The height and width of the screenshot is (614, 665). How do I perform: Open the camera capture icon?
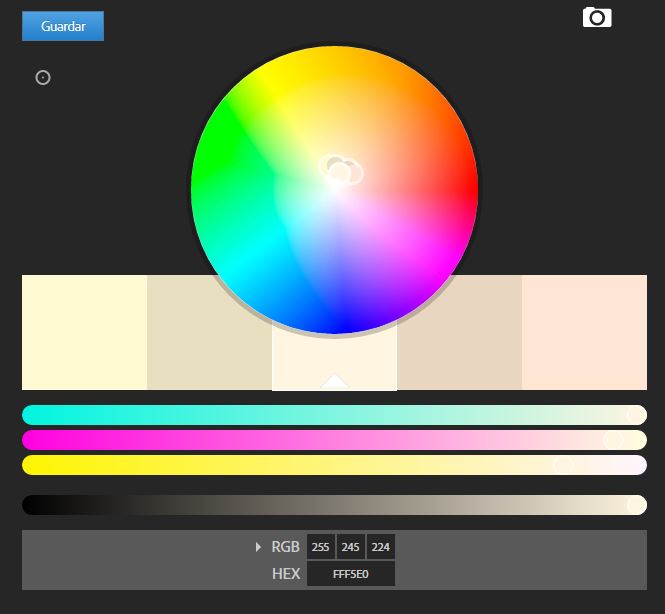click(x=597, y=17)
